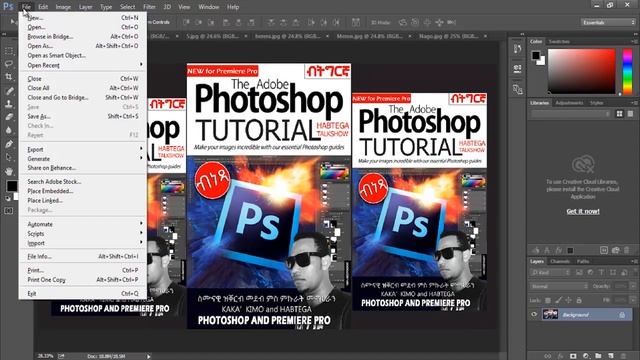Toggle filter for pixel layers
This screenshot has height=360, width=640.
579,272
